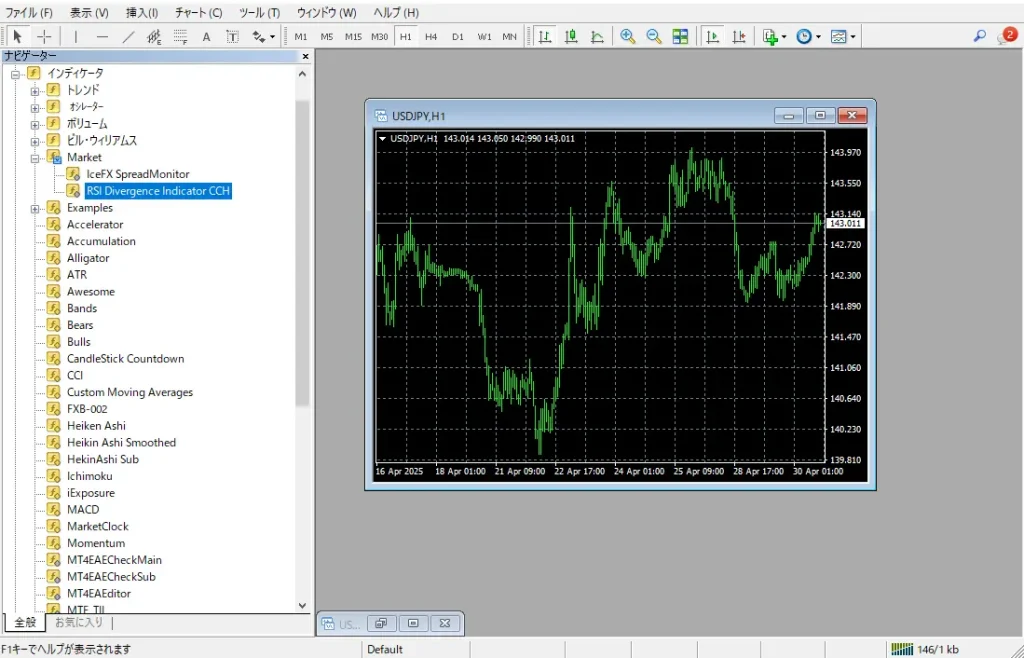Expand the トレンド folder
The image size is (1024, 658).
pyautogui.click(x=35, y=91)
